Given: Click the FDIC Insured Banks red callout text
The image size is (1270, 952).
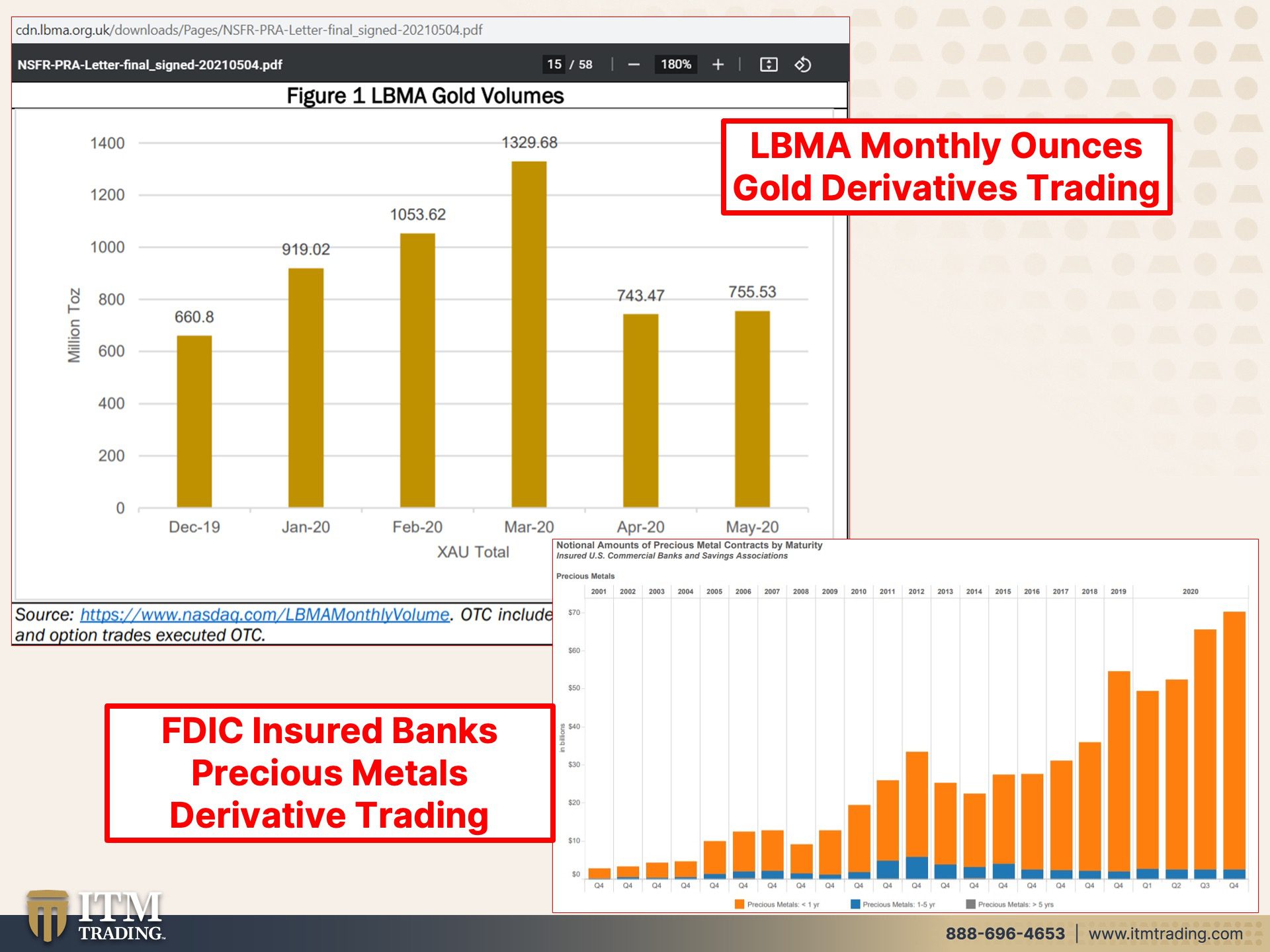Looking at the screenshot, I should (329, 773).
